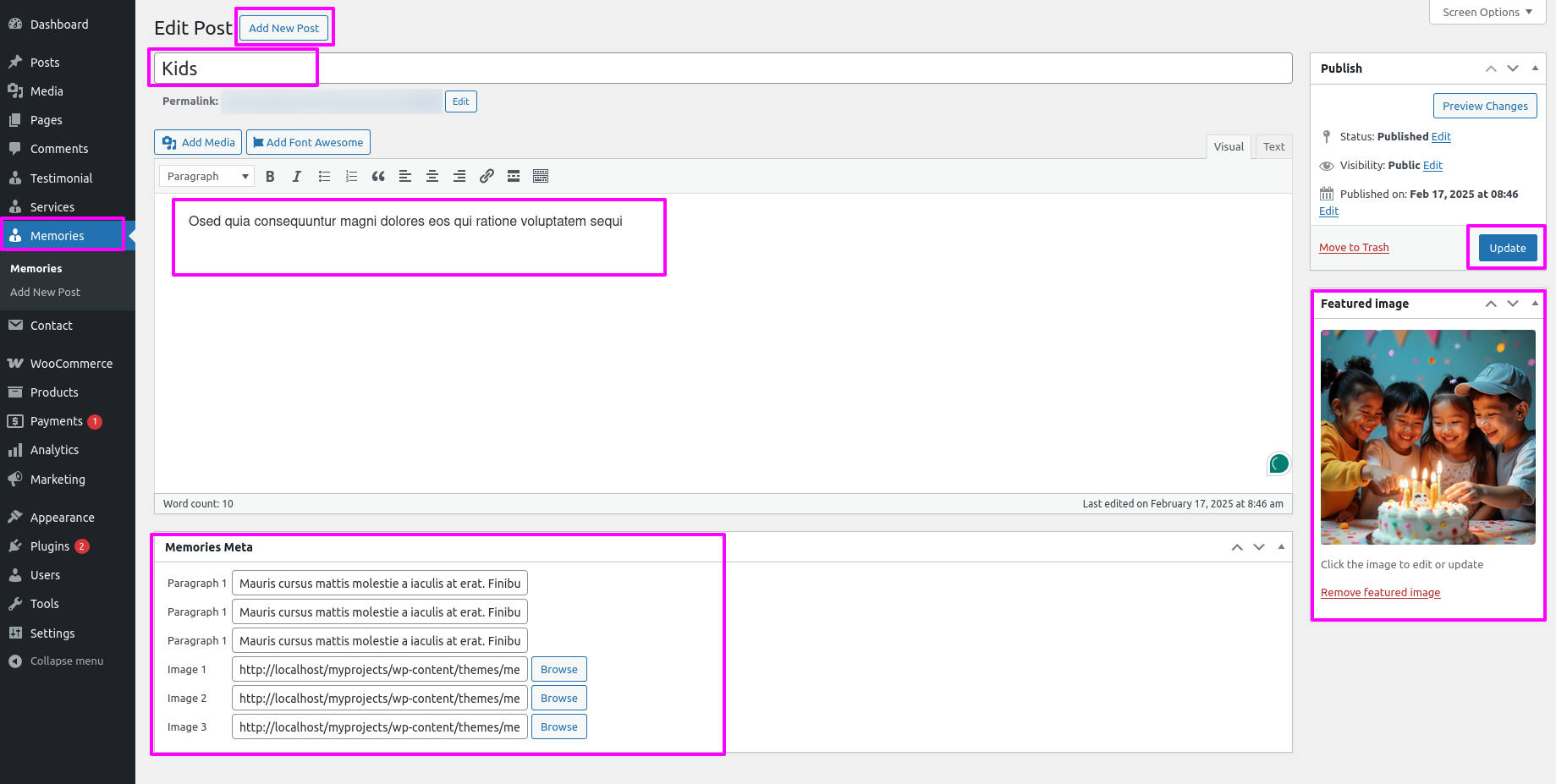Open WooCommerce in sidebar menu
This screenshot has width=1556, height=784.
coord(71,364)
